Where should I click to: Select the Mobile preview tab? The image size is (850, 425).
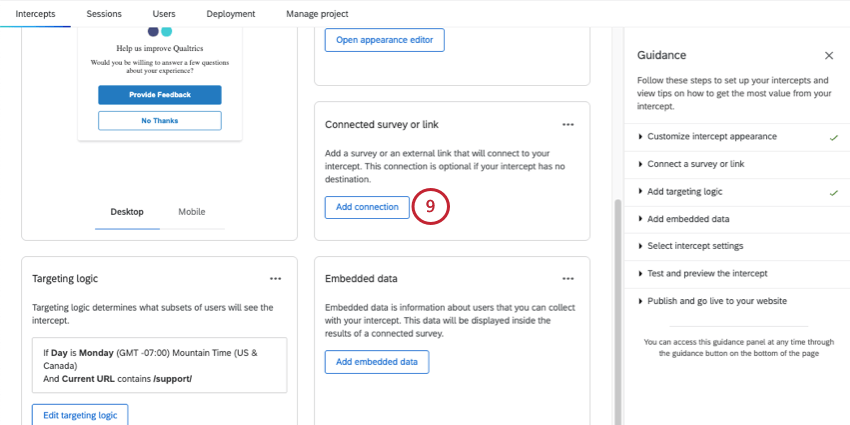(x=192, y=212)
